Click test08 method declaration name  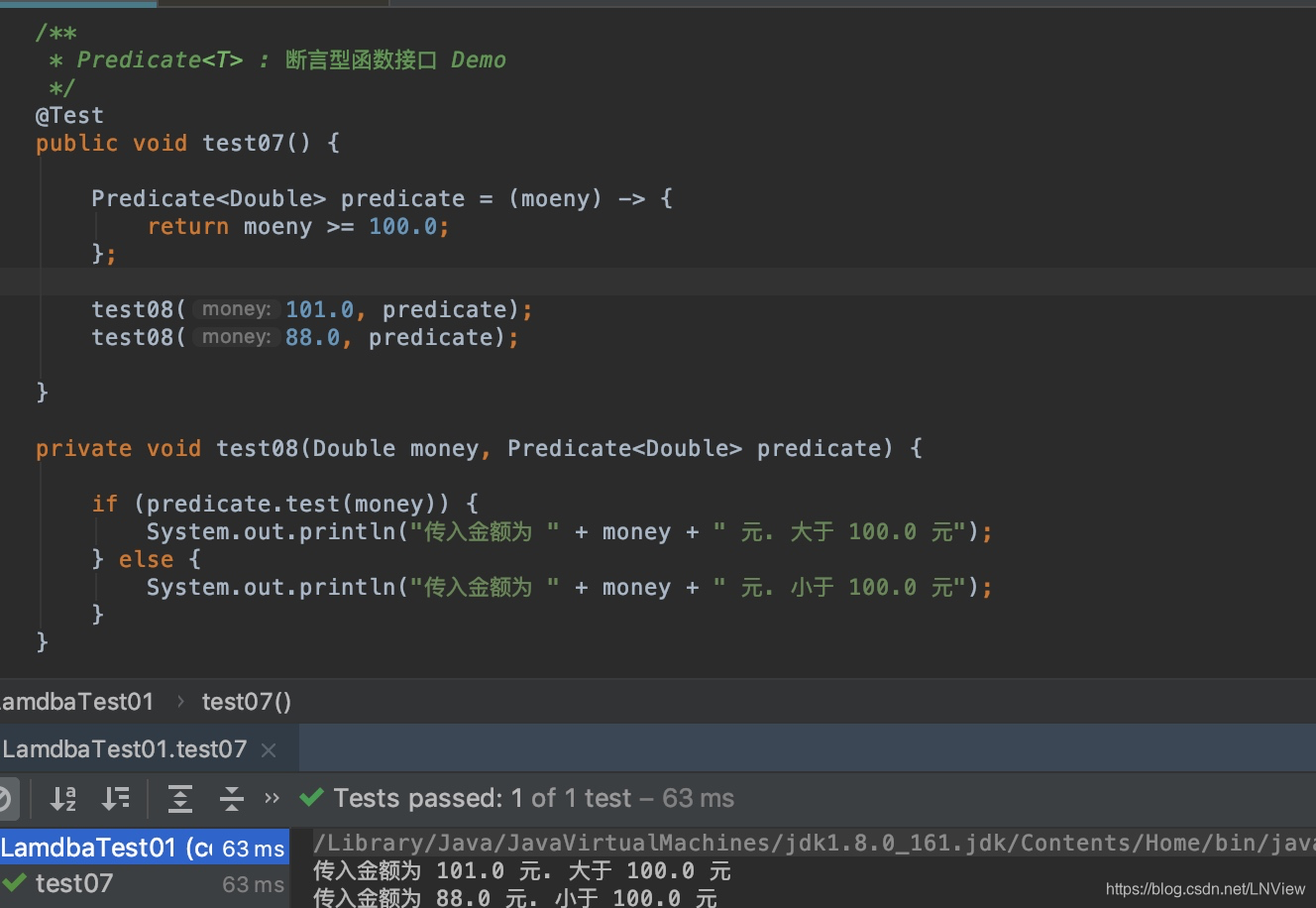(x=258, y=448)
